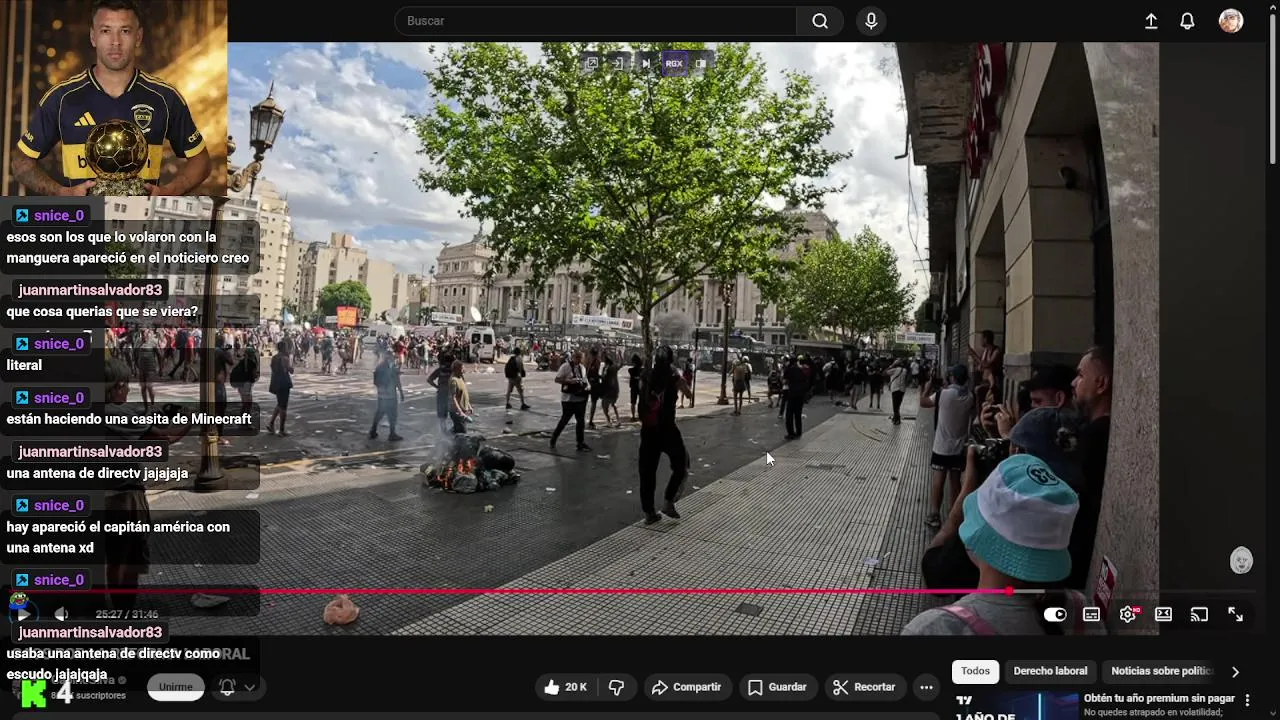Image resolution: width=1280 pixels, height=720 pixels.
Task: Click the side-panel overlay icon
Action: tap(701, 63)
